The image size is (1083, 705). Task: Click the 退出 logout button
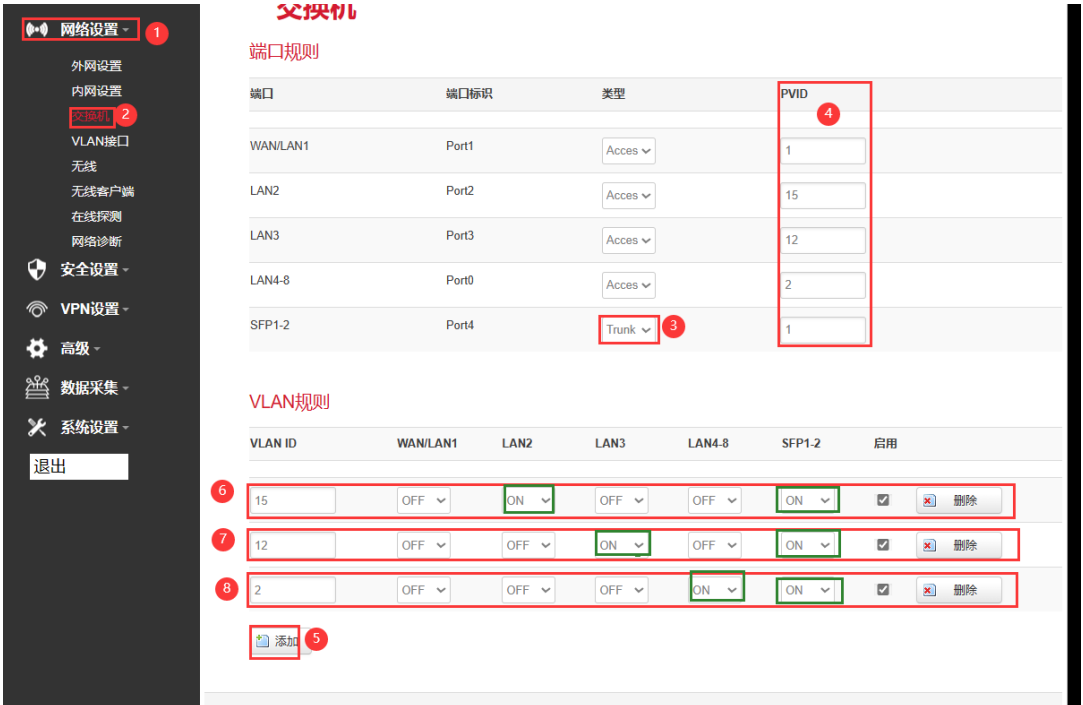[79, 467]
